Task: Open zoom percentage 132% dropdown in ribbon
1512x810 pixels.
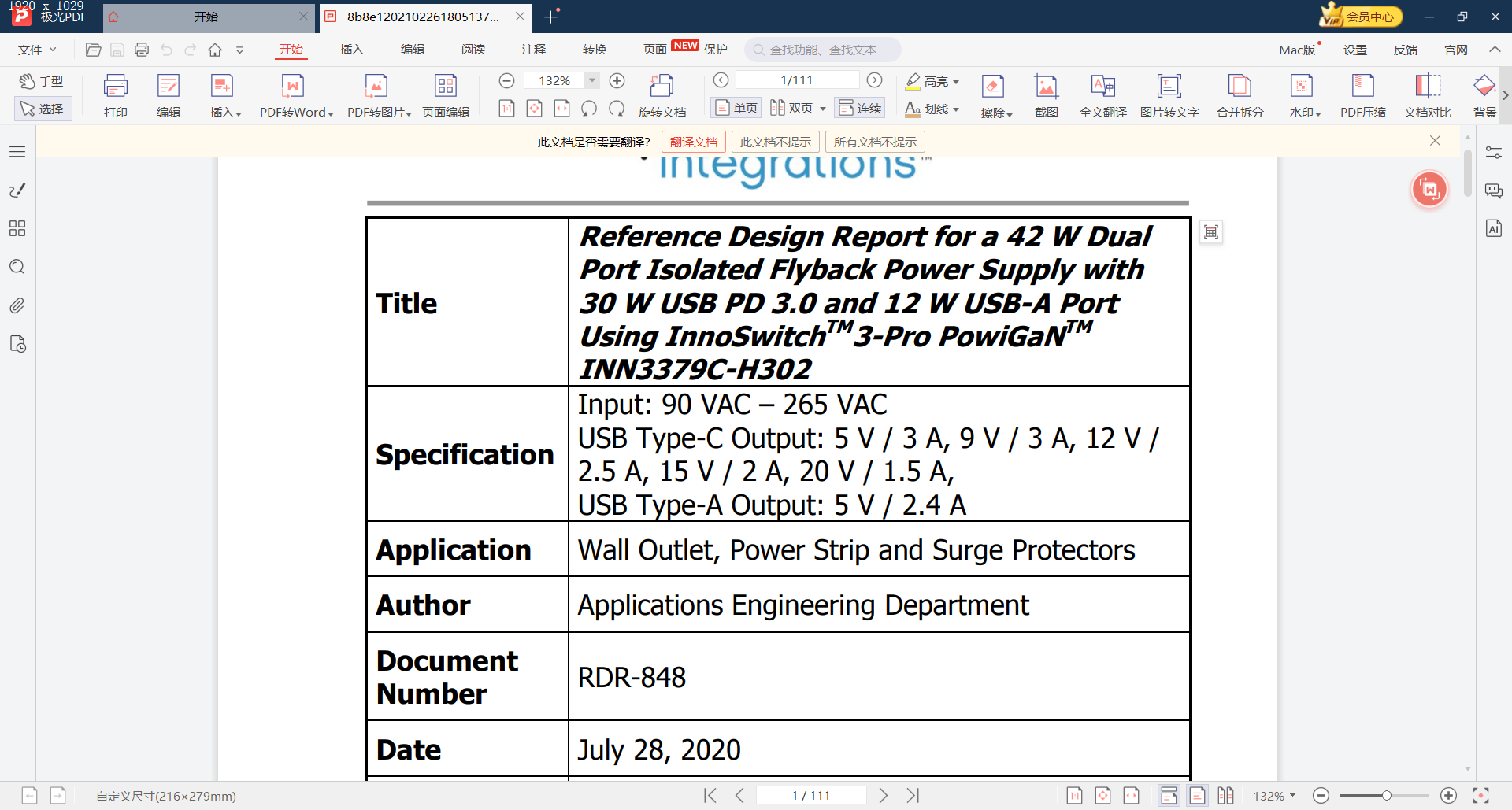Action: tap(593, 80)
